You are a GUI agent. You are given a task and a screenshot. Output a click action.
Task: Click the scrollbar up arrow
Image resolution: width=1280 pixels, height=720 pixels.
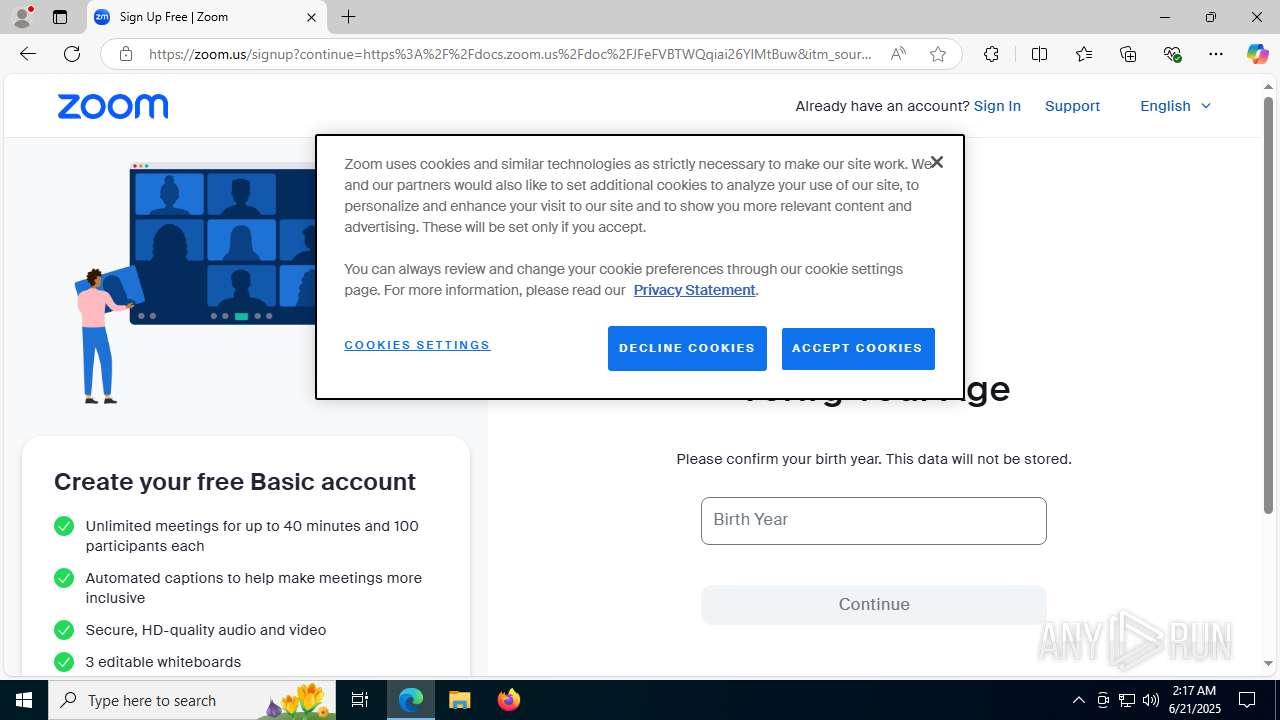[x=1268, y=87]
